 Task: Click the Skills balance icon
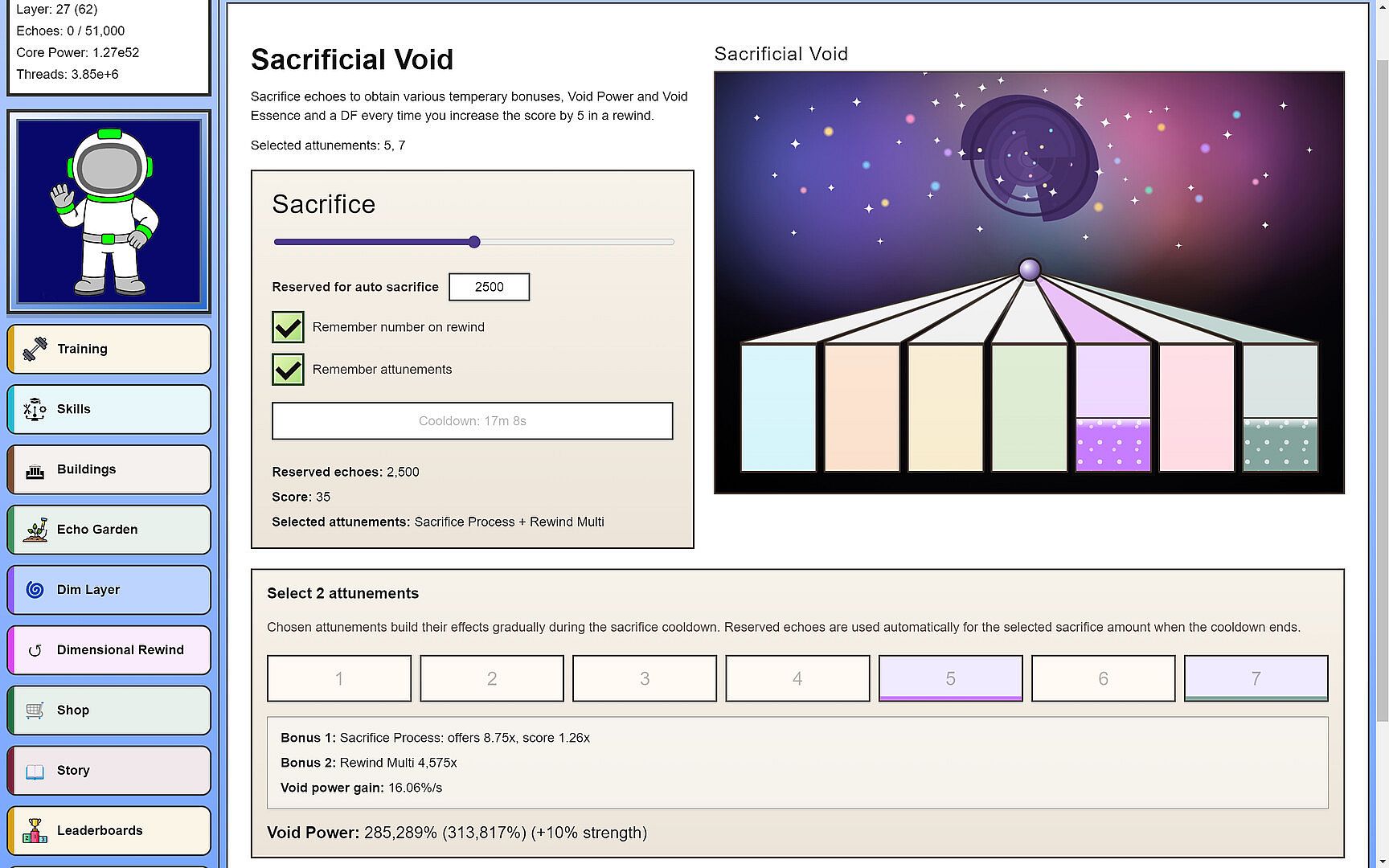pos(35,409)
